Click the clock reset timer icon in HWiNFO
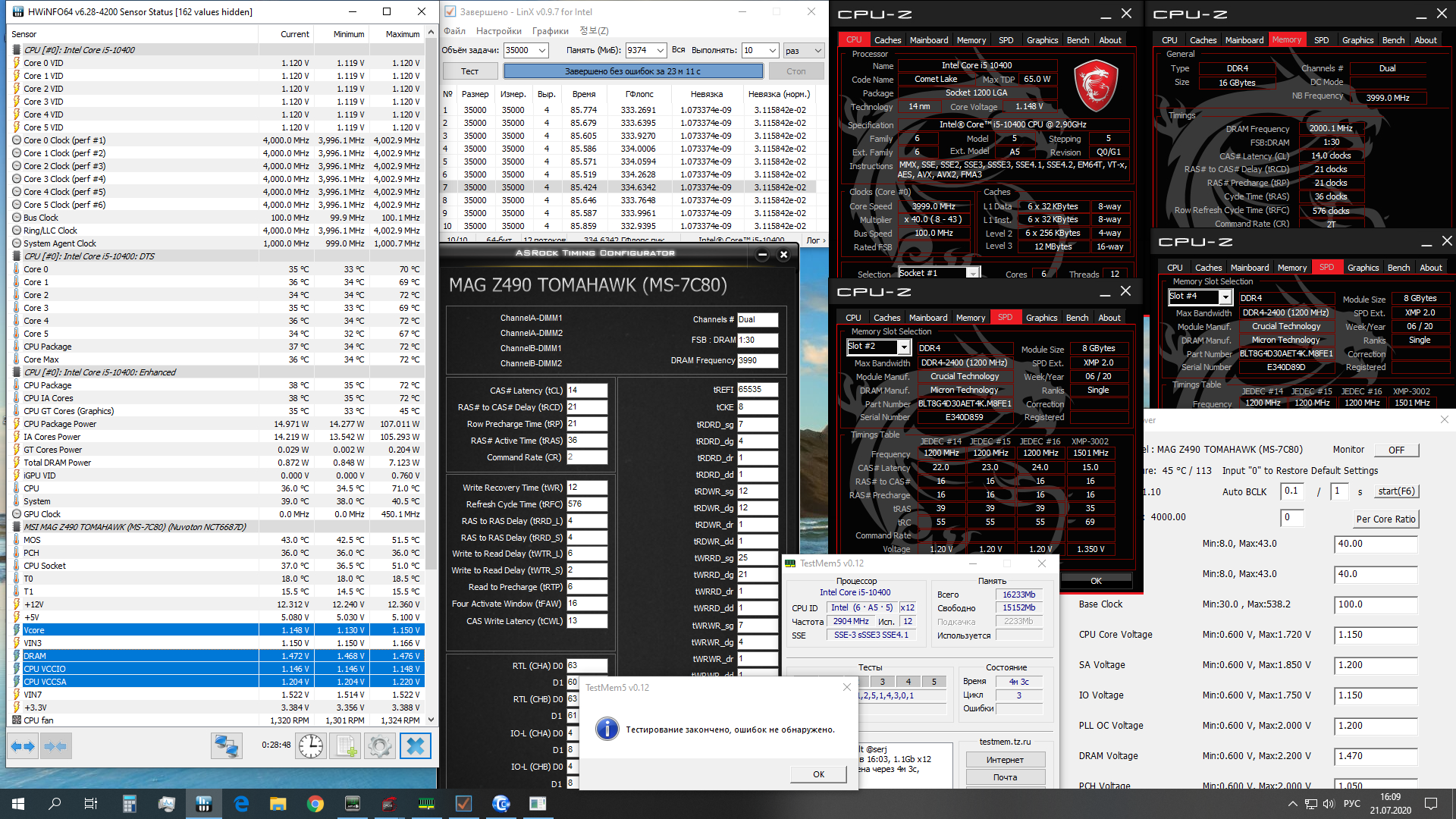This screenshot has width=1456, height=819. [311, 746]
